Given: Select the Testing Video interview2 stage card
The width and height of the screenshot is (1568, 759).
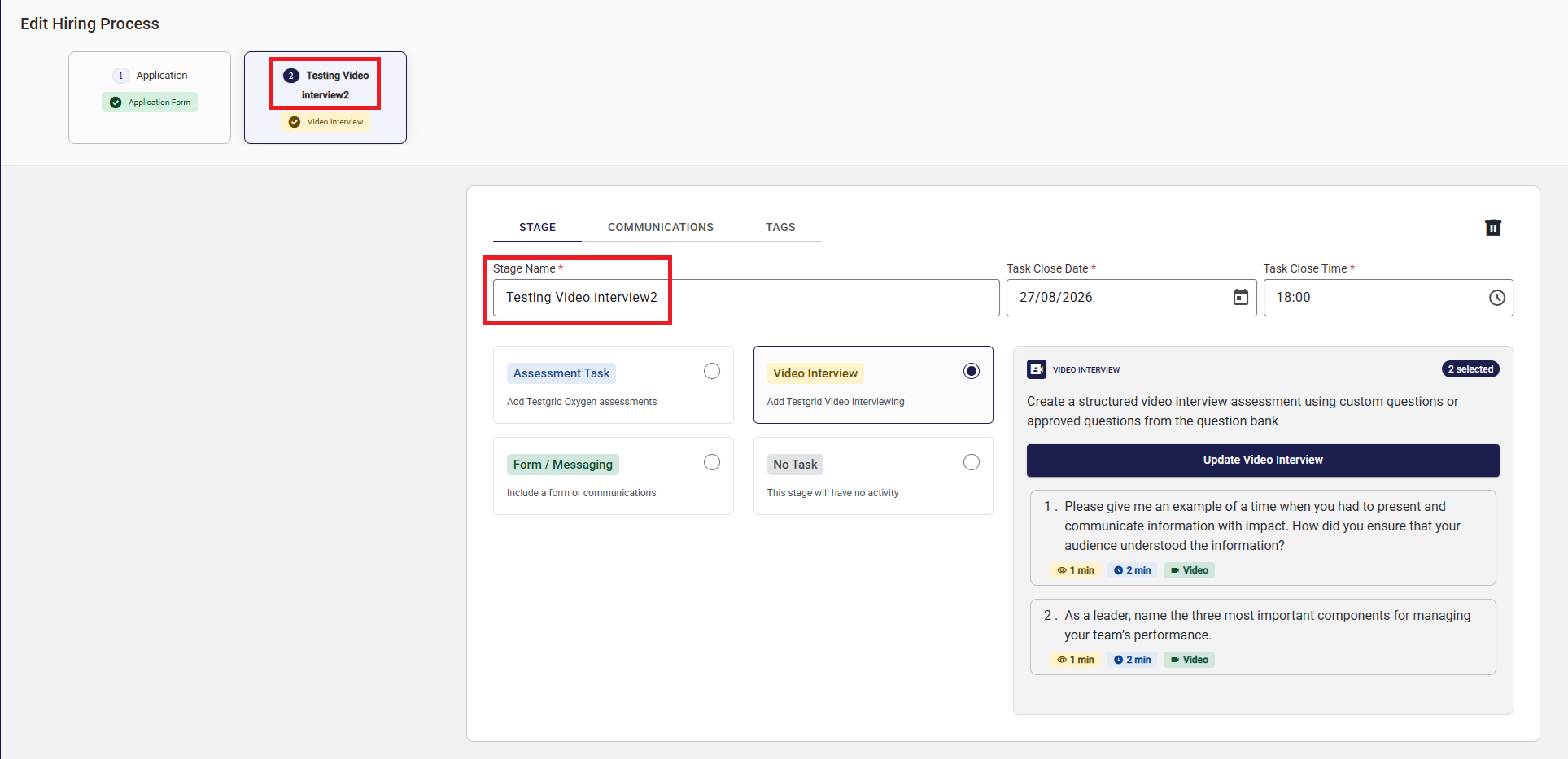Looking at the screenshot, I should coord(325,98).
